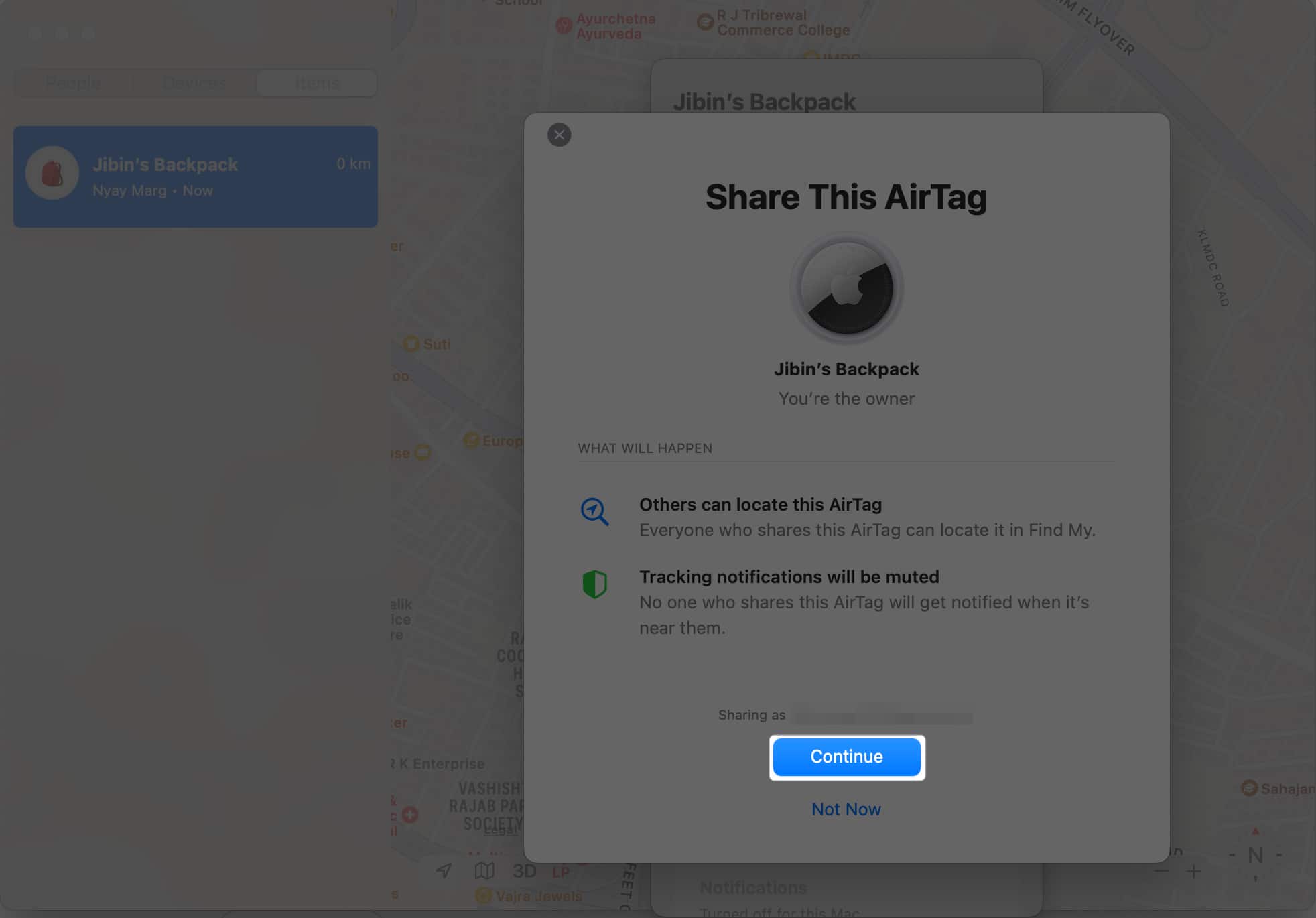The height and width of the screenshot is (918, 1316).
Task: Select Not Now to cancel sharing
Action: coord(846,809)
